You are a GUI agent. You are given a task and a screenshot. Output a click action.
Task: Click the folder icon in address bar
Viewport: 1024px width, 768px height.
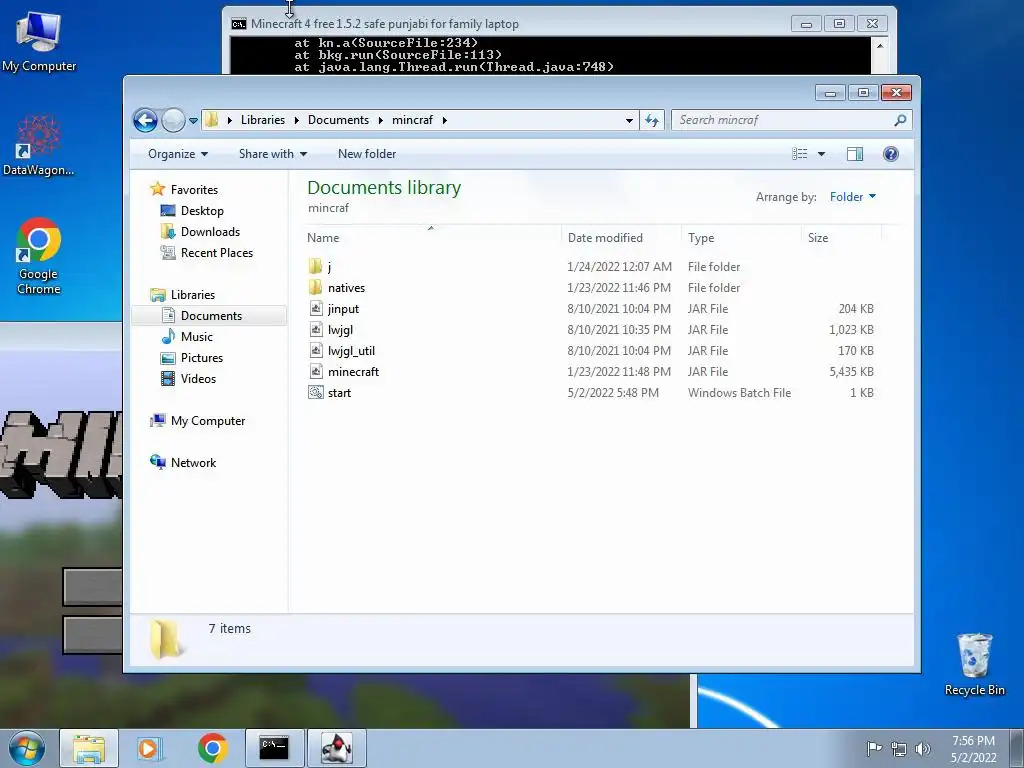point(212,120)
